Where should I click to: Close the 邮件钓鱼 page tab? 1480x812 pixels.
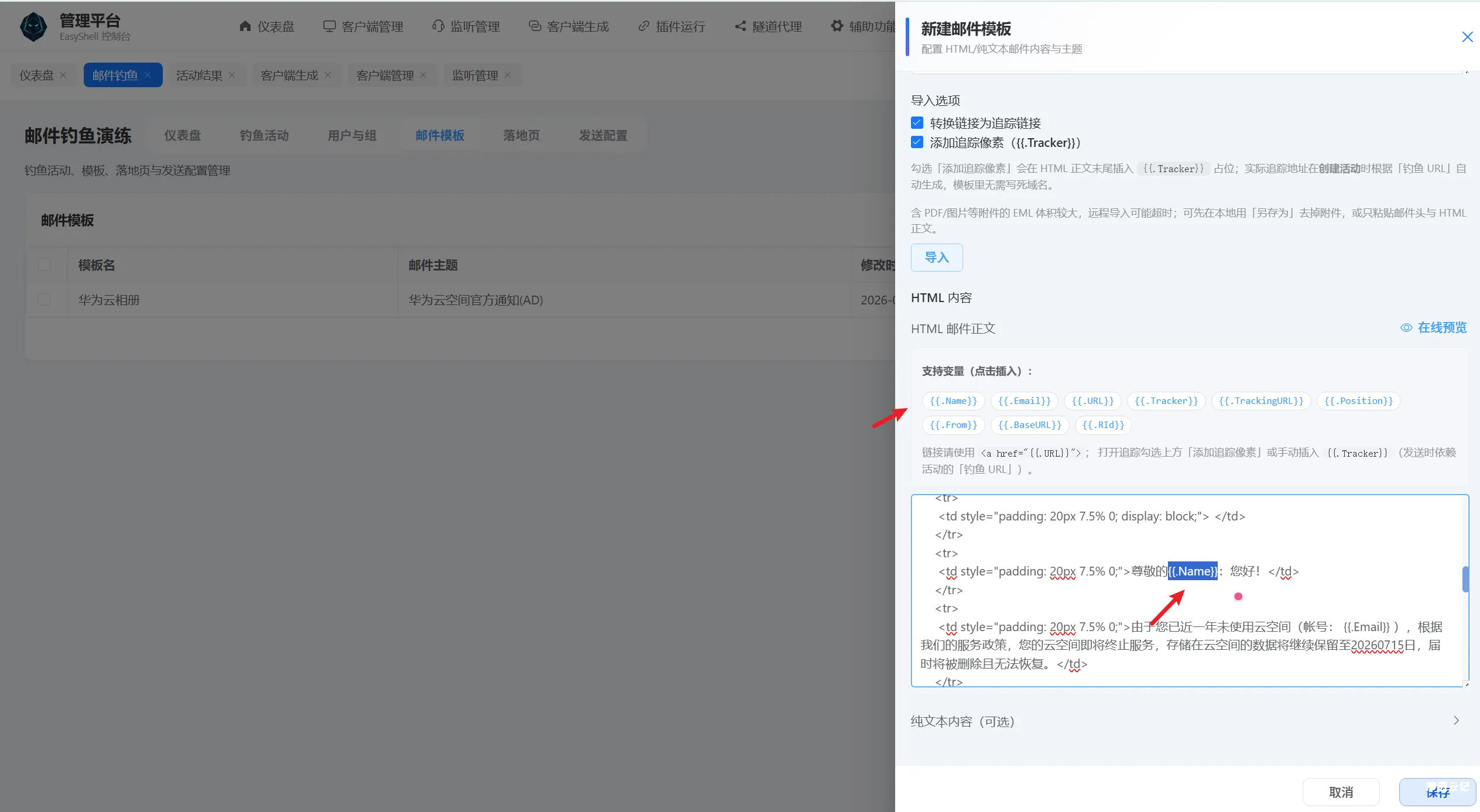point(148,75)
